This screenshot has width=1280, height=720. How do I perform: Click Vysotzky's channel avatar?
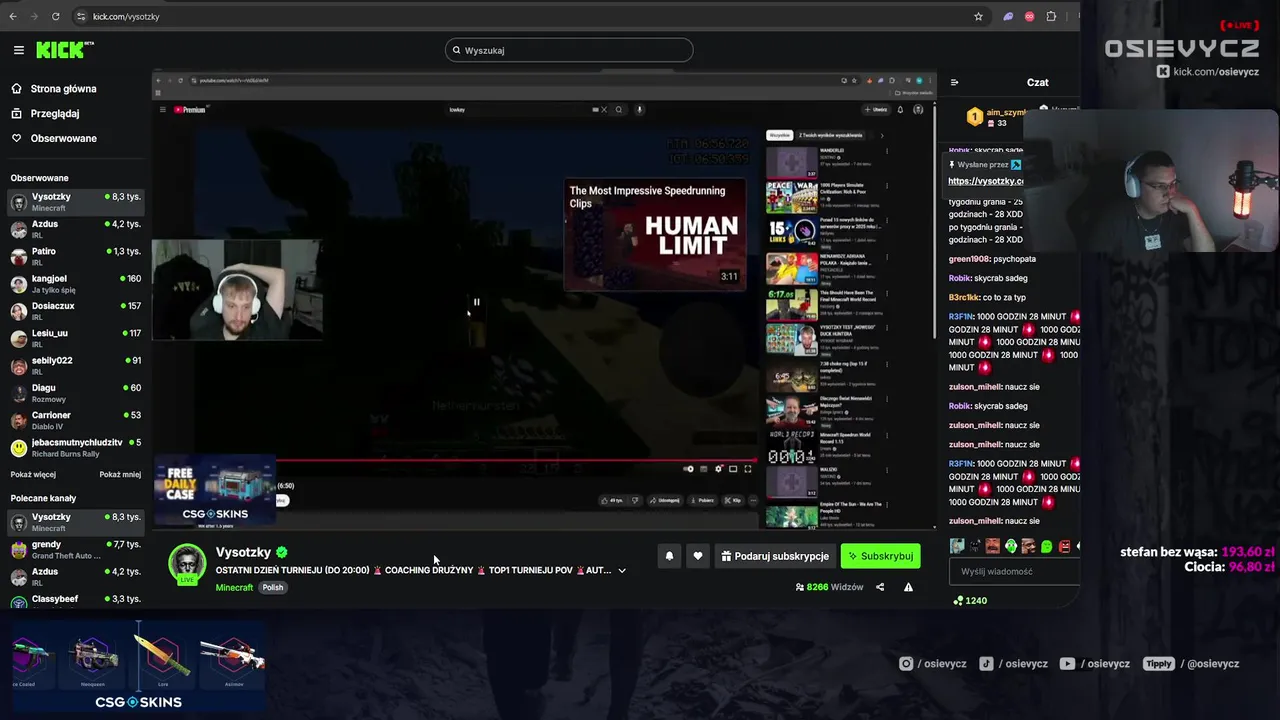click(x=187, y=564)
